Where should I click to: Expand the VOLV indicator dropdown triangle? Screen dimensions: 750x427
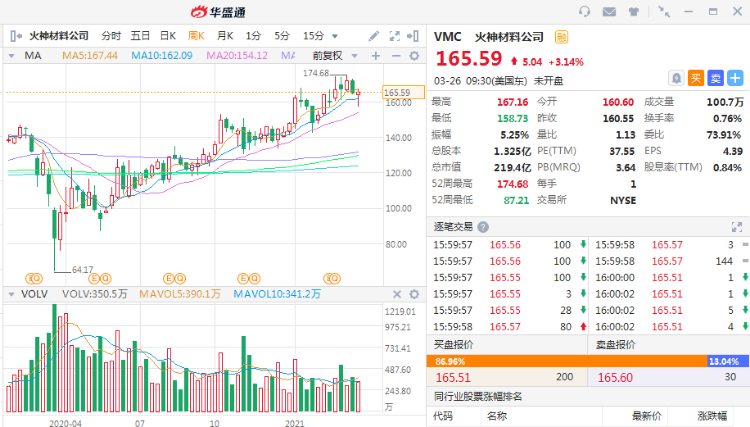coord(11,294)
